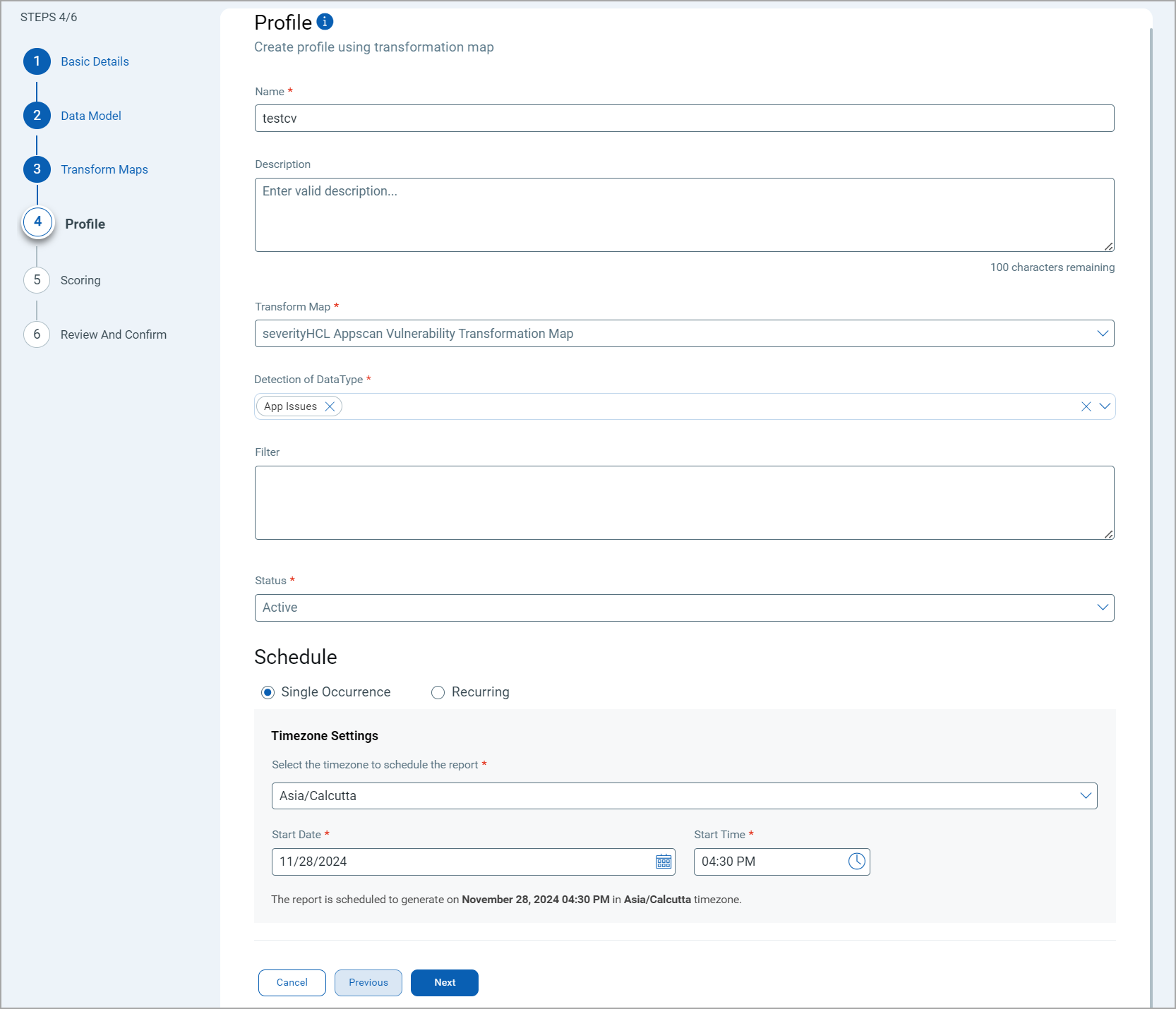Click step 1 circle icon
The height and width of the screenshot is (1009, 1176).
click(x=37, y=61)
